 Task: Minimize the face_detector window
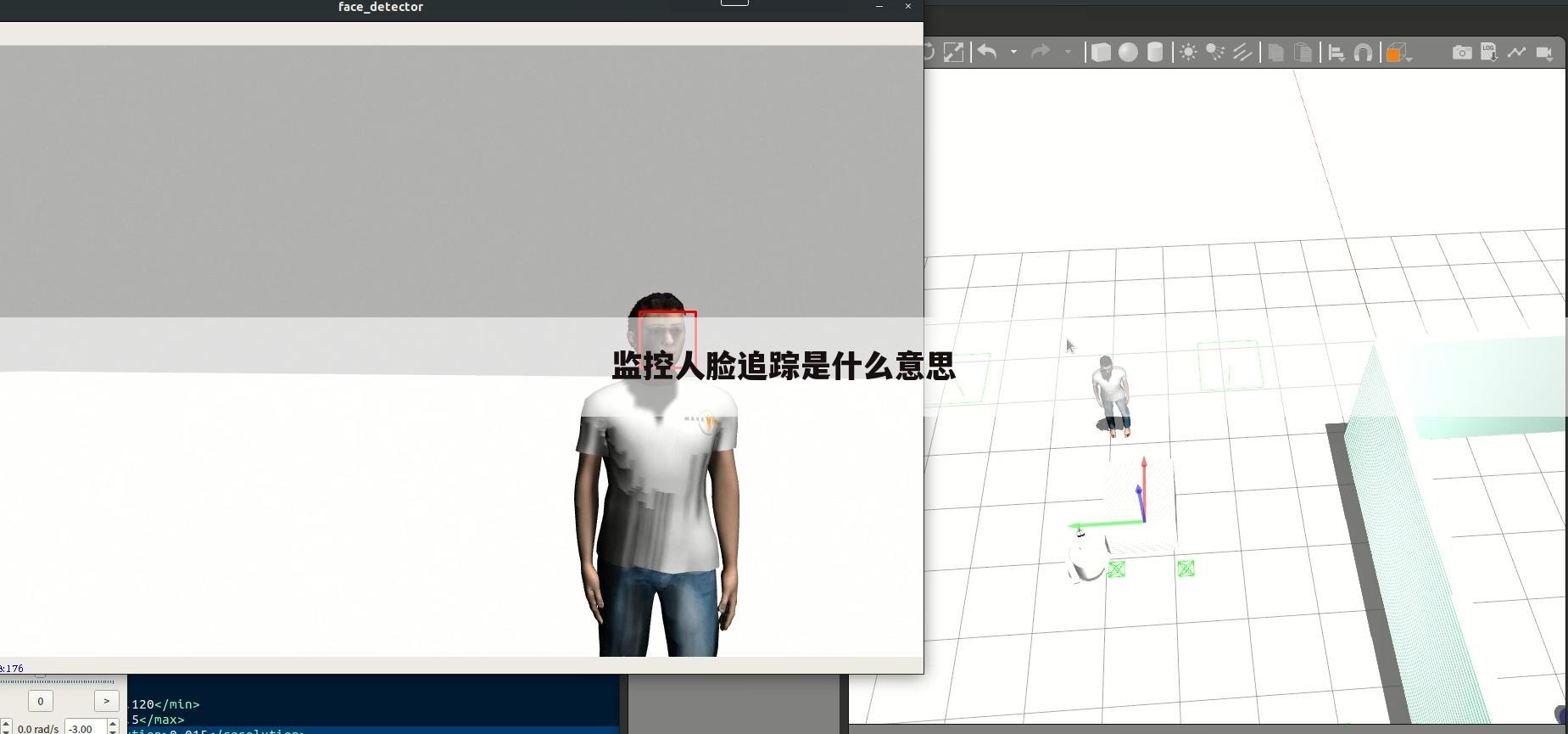coord(879,6)
